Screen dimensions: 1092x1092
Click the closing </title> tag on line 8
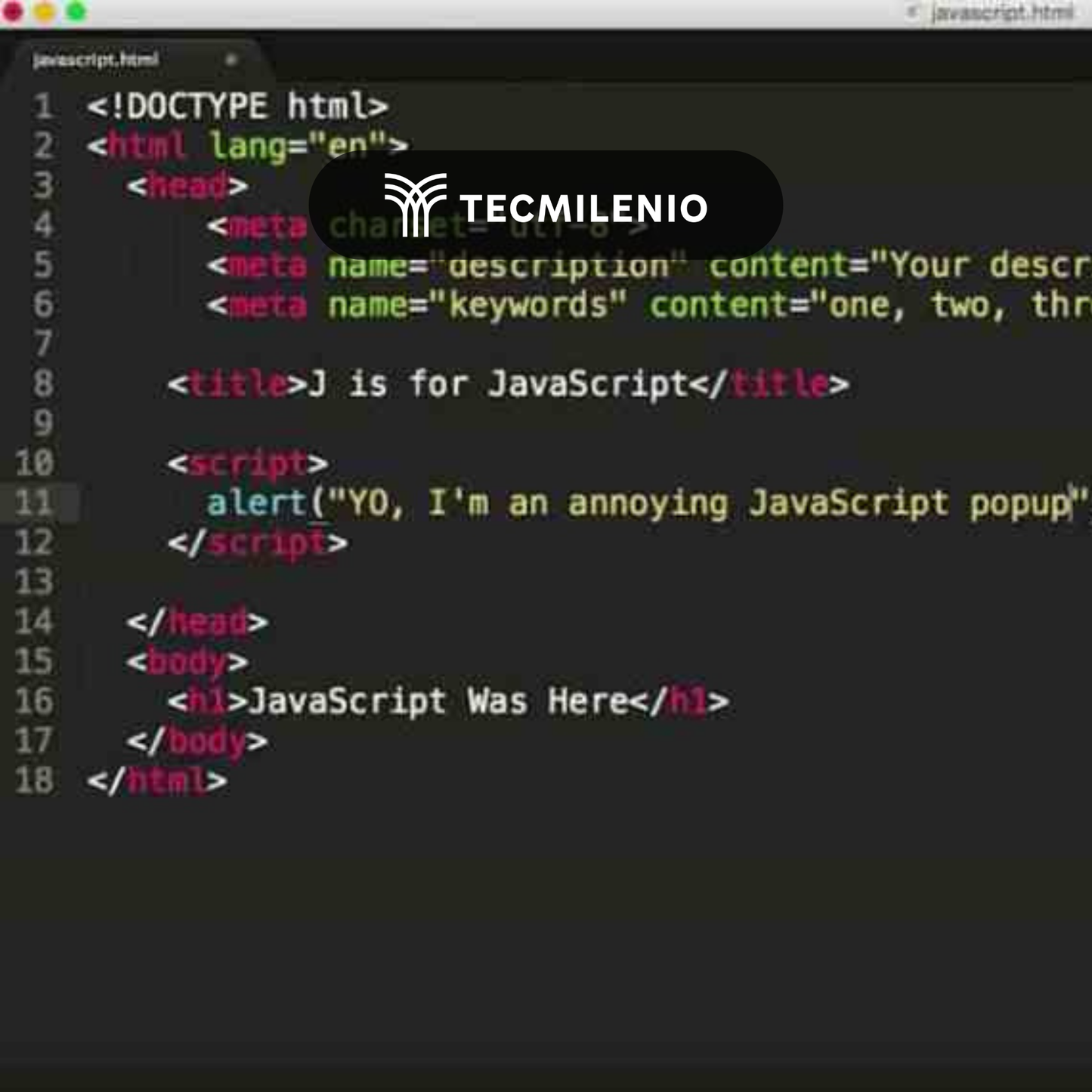coord(769,385)
